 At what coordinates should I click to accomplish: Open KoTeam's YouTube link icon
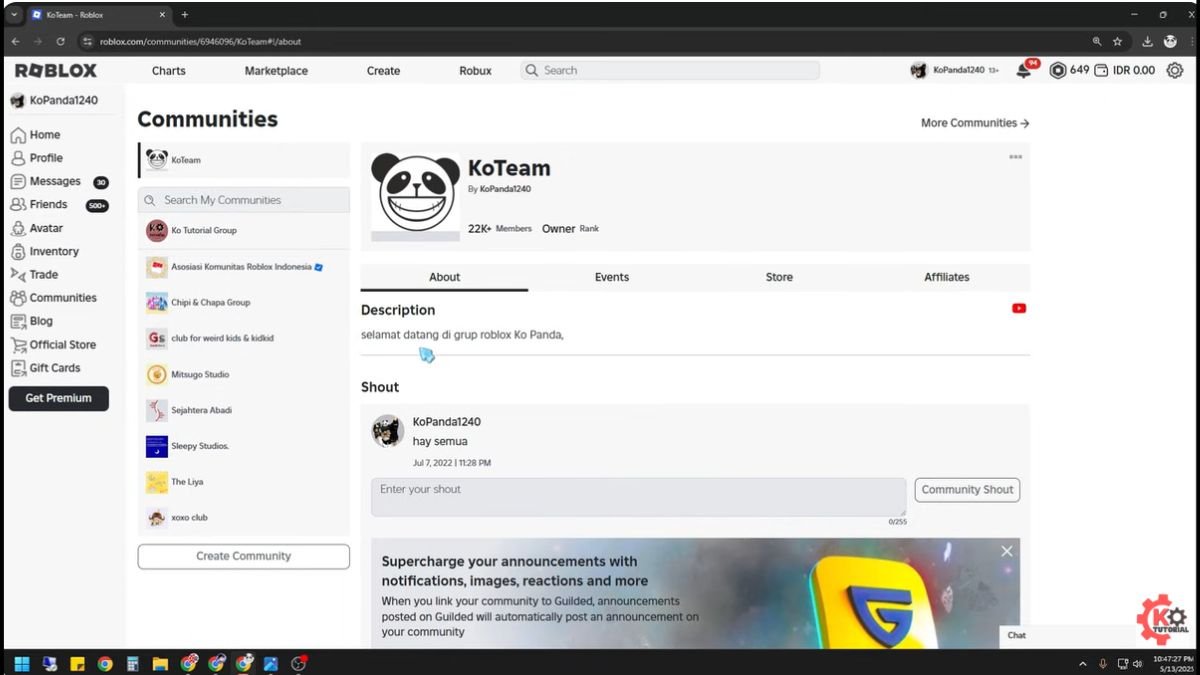pyautogui.click(x=1018, y=308)
